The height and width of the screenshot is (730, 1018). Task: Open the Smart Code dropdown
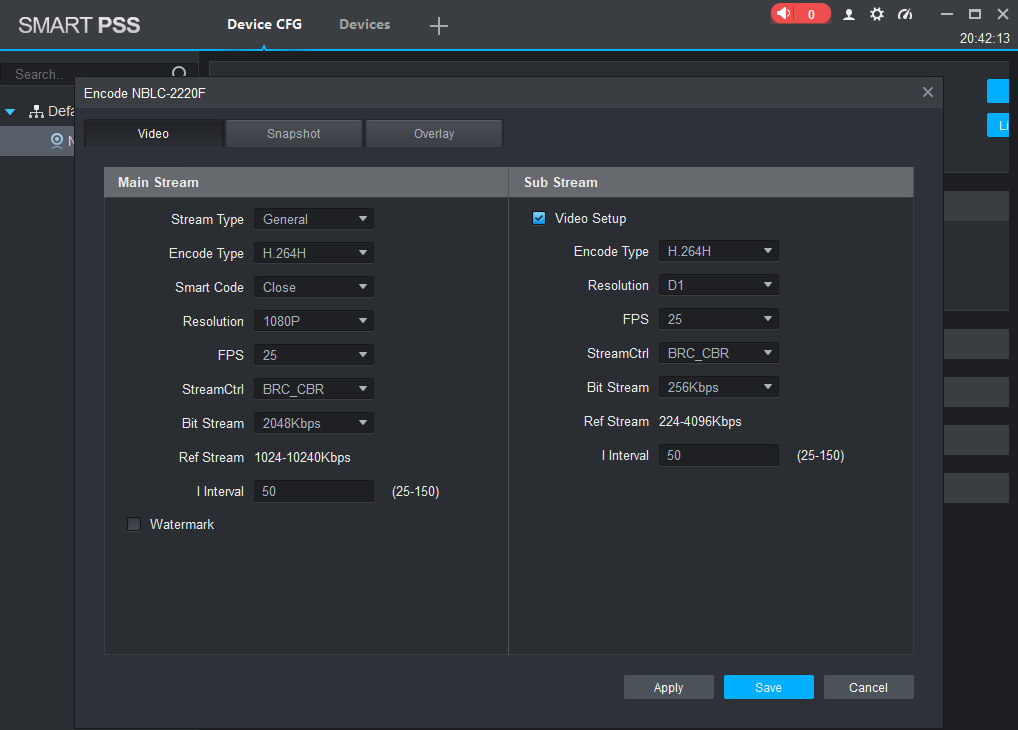tap(314, 286)
